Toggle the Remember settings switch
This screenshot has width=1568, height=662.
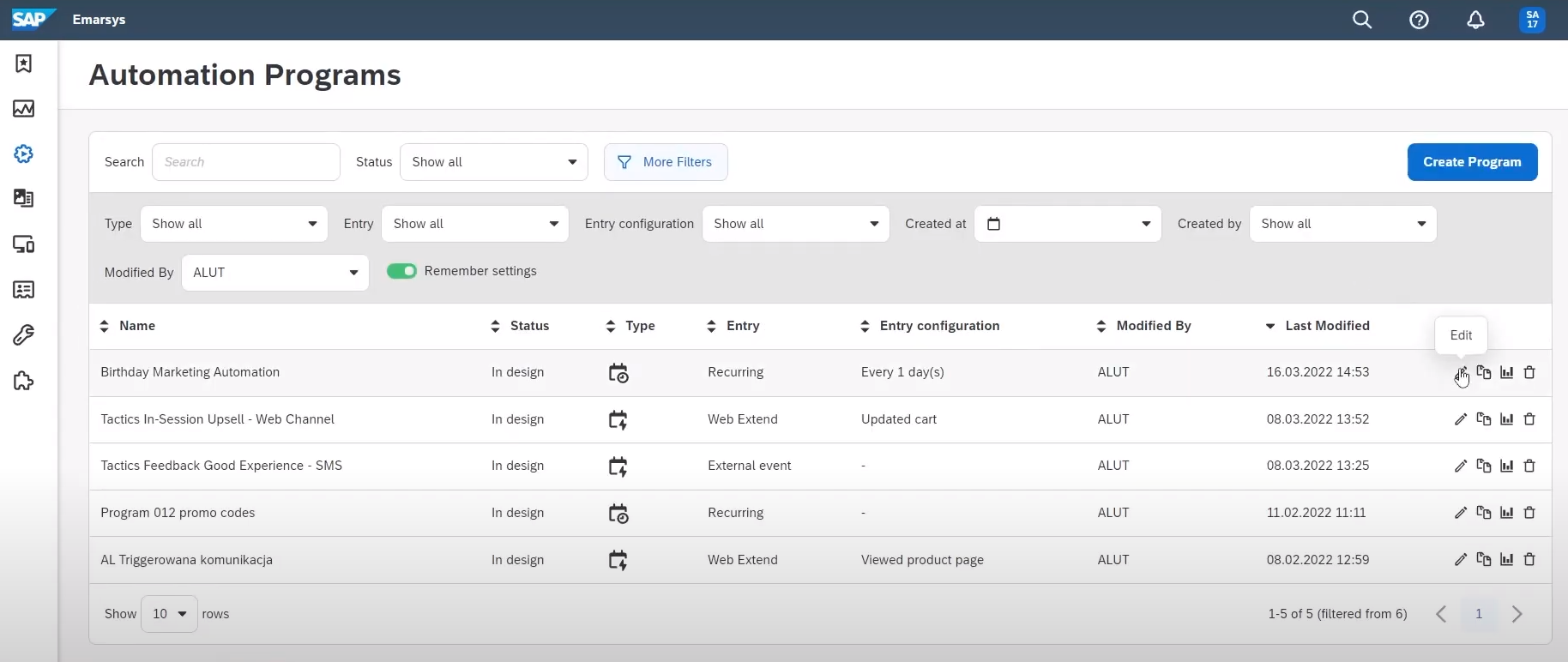coord(401,271)
